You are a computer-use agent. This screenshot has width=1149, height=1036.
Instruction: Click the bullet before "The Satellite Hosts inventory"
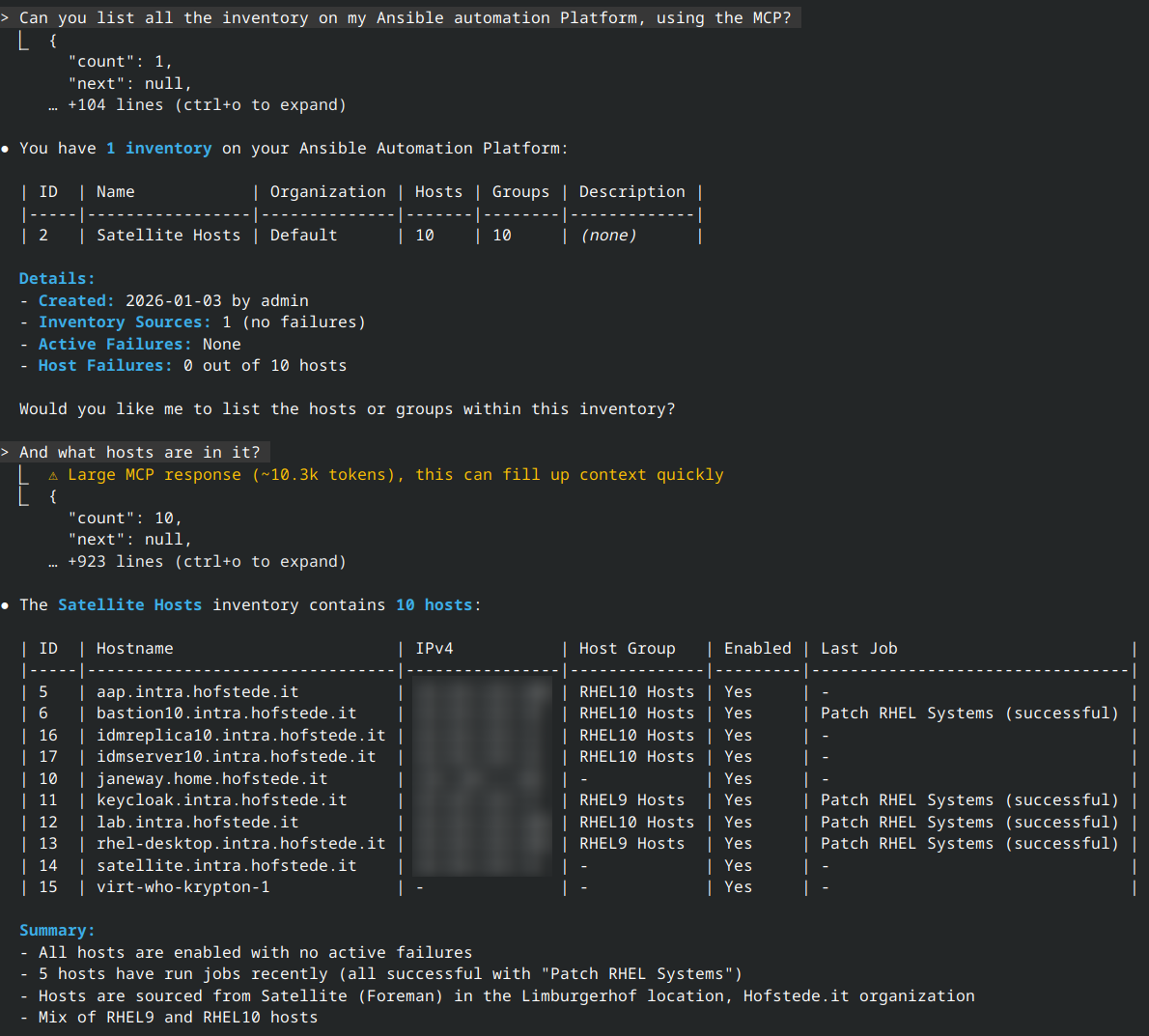[6, 605]
